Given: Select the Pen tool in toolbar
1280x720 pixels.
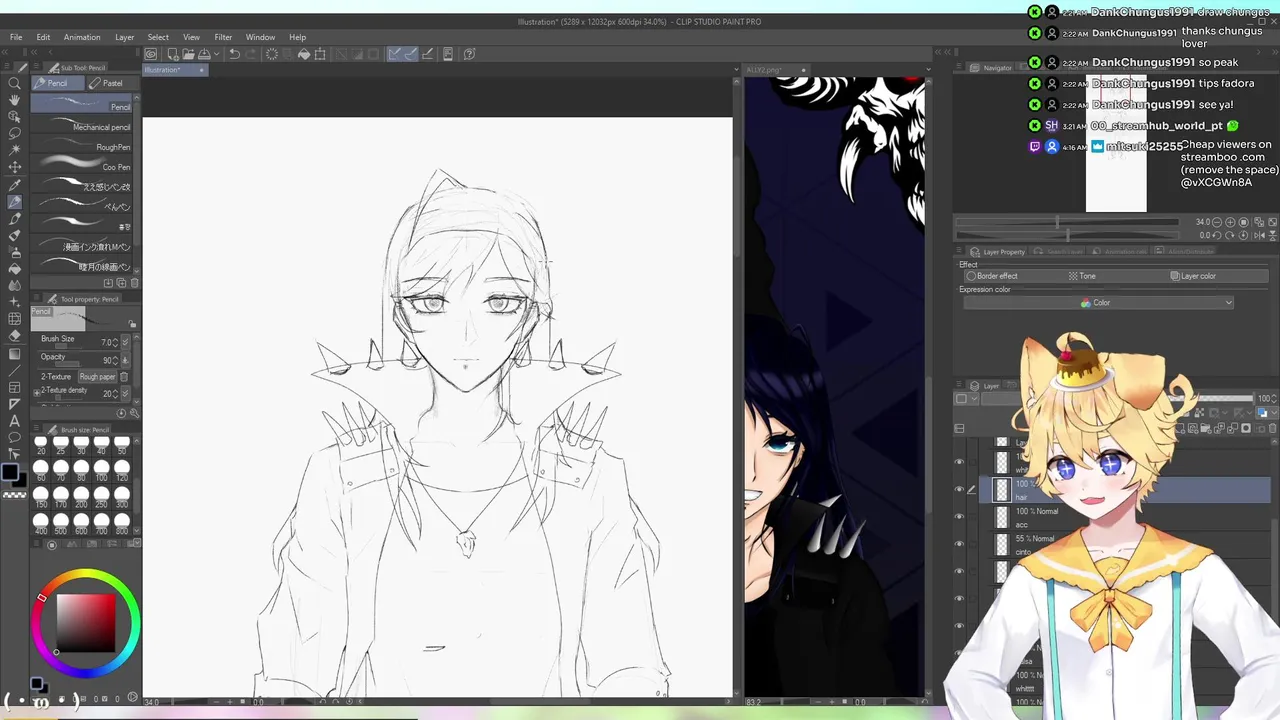Looking at the screenshot, I should pos(14,202).
